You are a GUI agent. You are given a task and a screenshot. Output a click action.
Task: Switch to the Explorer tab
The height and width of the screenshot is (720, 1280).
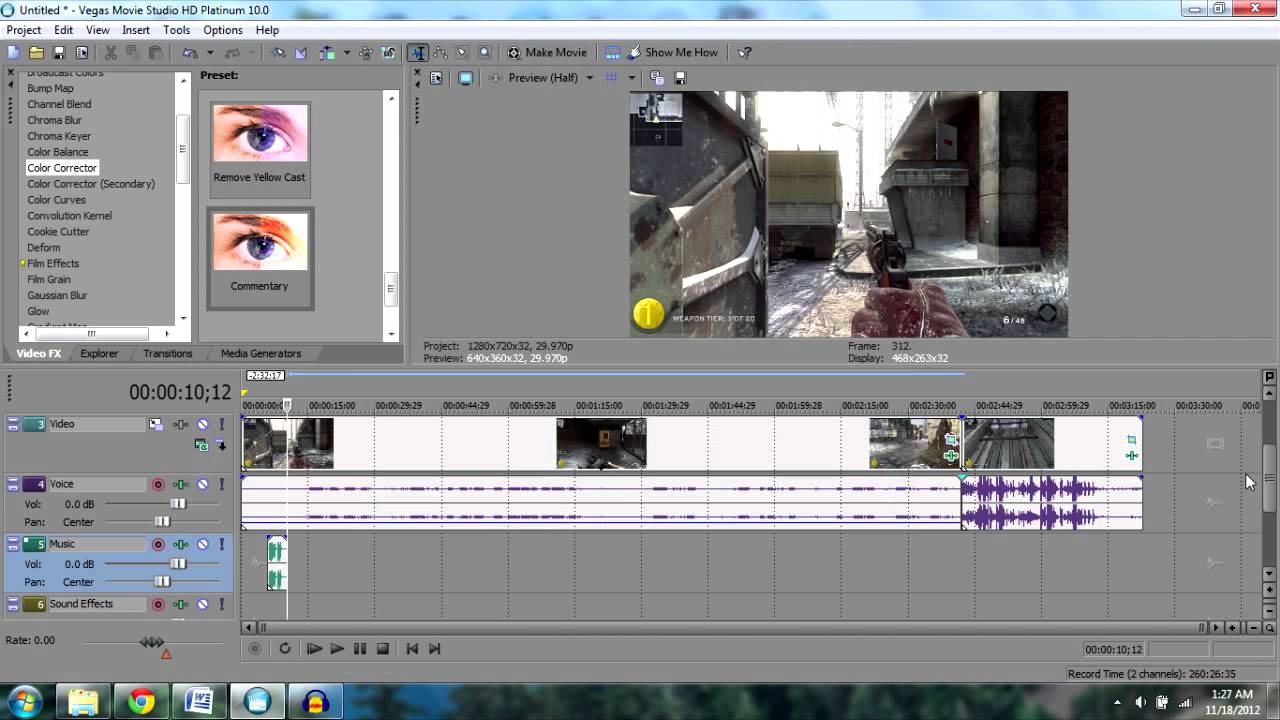(99, 353)
